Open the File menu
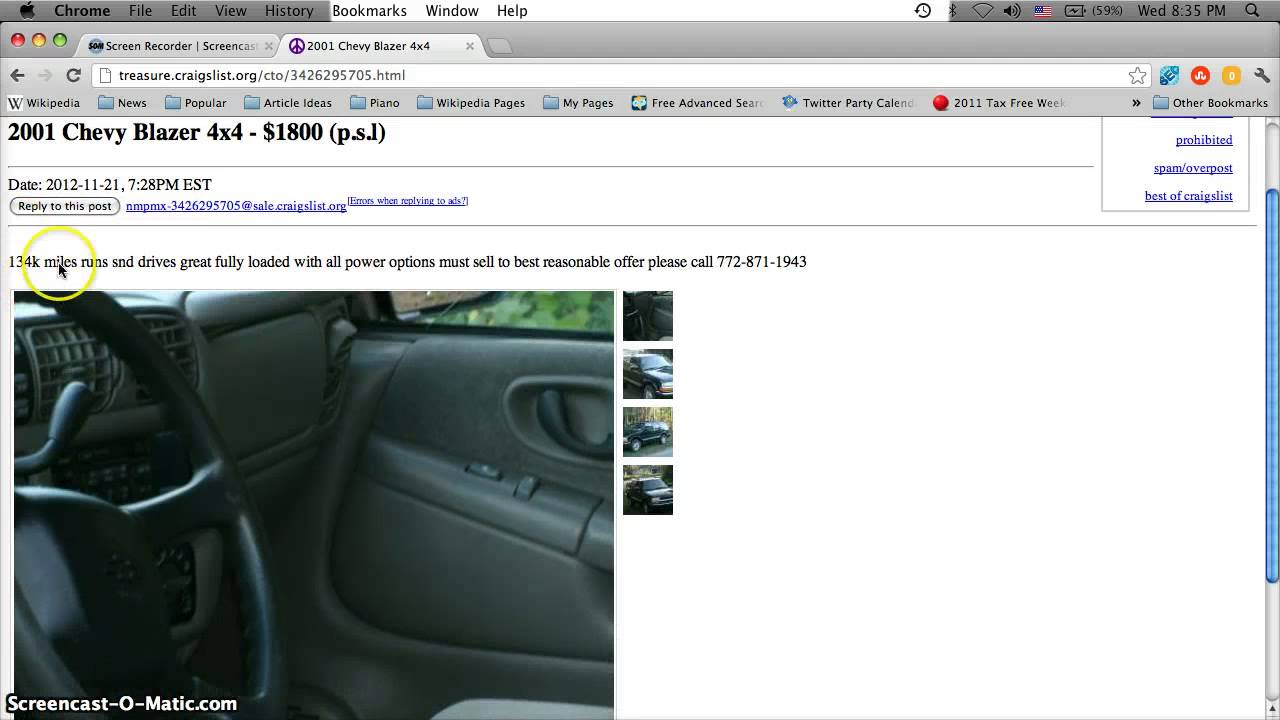Screen dimensions: 1280x720 140,10
